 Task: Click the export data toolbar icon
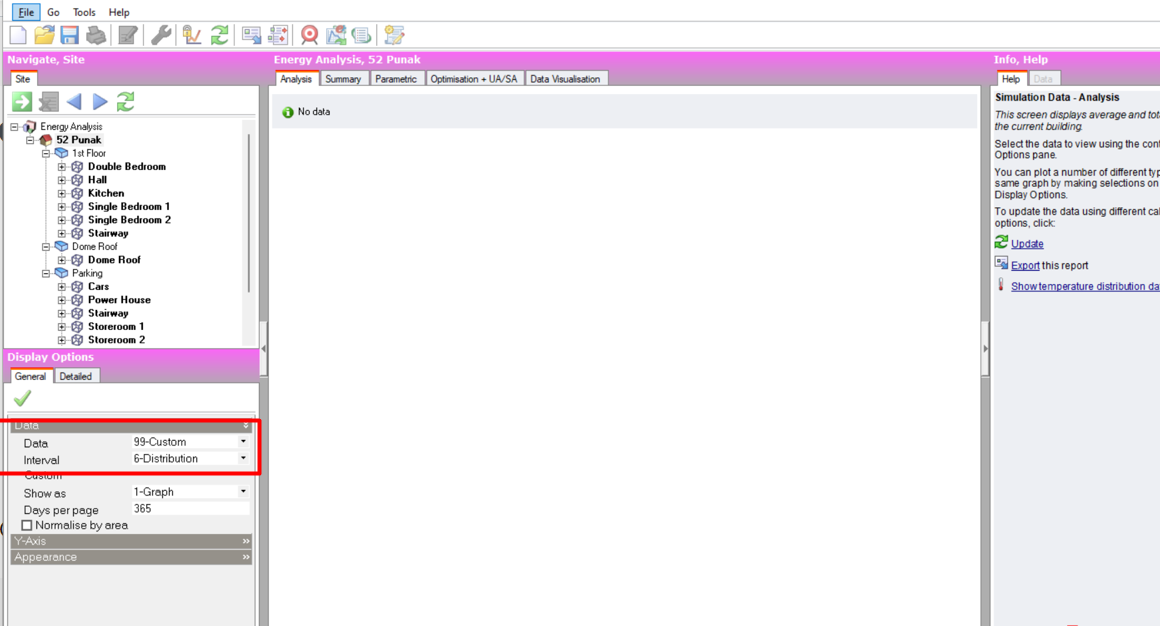252,35
